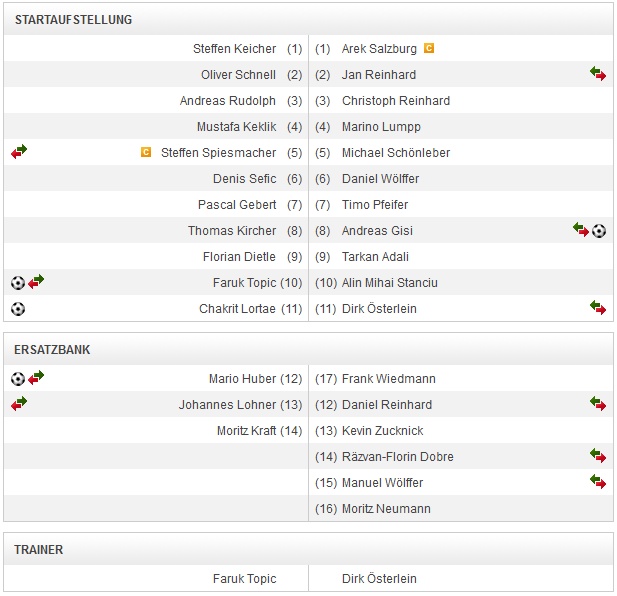The width and height of the screenshot is (617, 596).
Task: Click captain badge beside Steffen Spiesmacher
Action: point(146,152)
